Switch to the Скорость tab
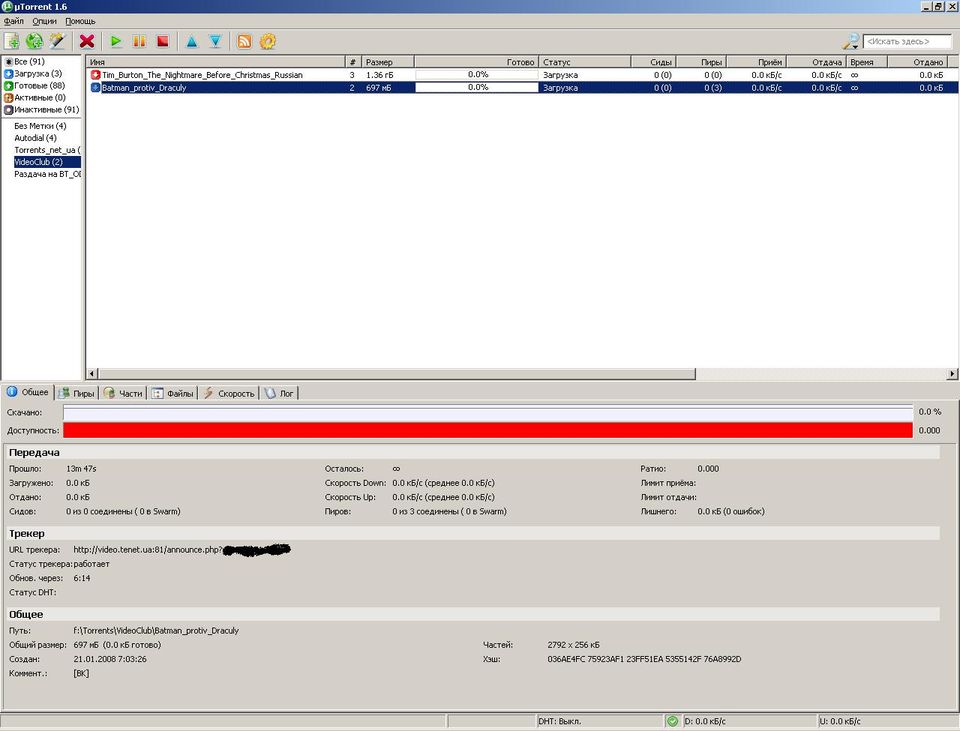The height and width of the screenshot is (731, 960). tap(229, 394)
